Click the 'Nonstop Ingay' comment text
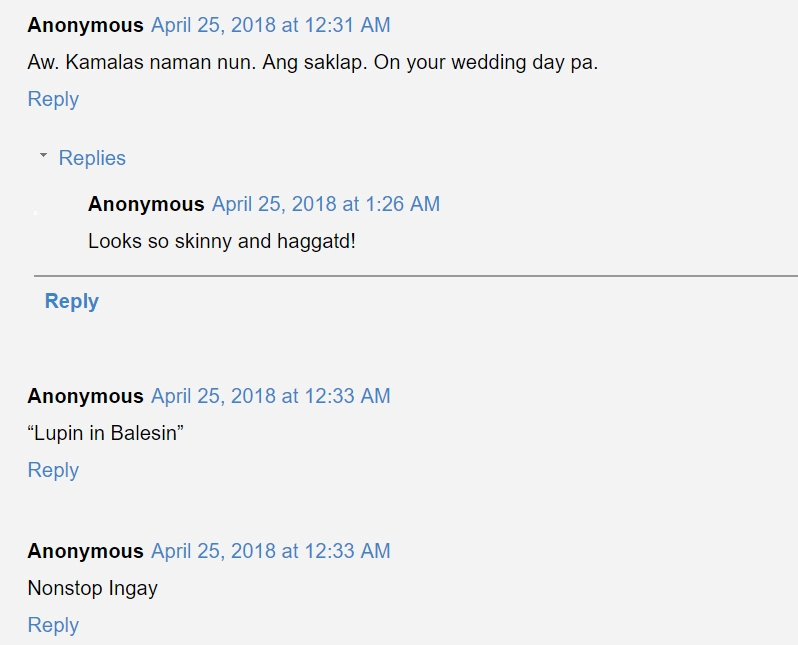This screenshot has height=645, width=798. click(93, 588)
